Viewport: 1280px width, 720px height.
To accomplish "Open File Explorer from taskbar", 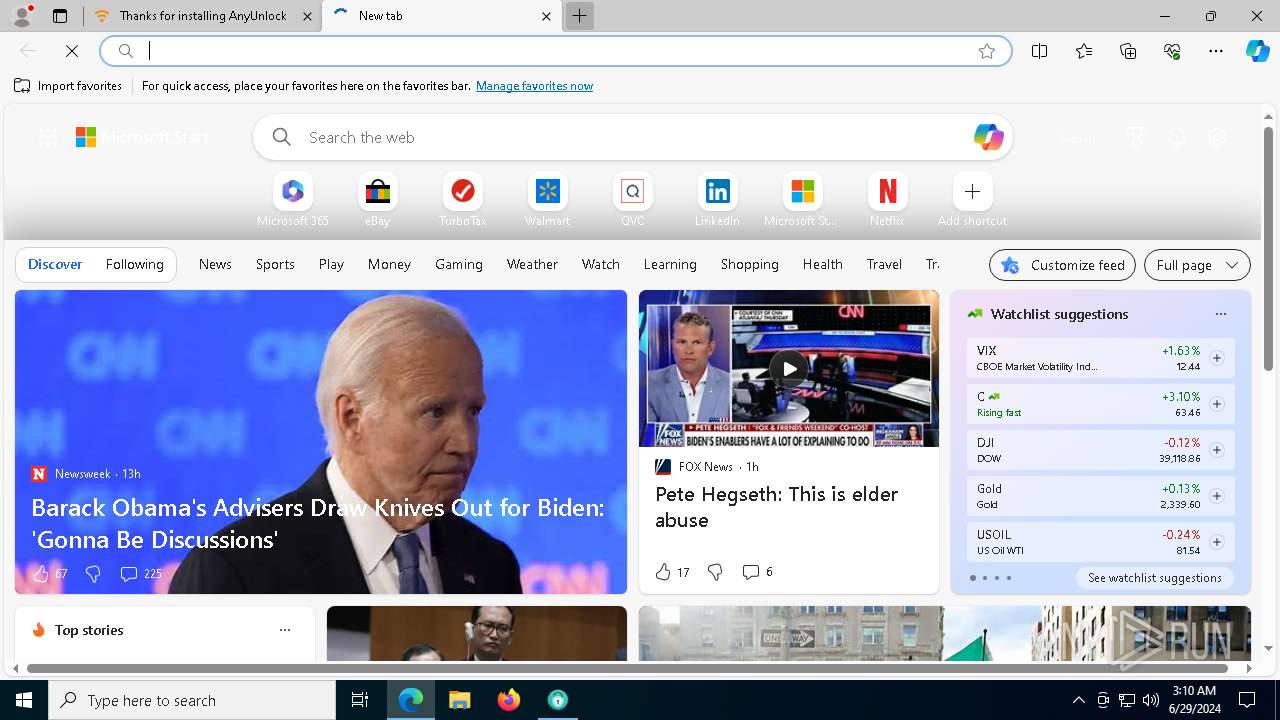I will pos(460,700).
